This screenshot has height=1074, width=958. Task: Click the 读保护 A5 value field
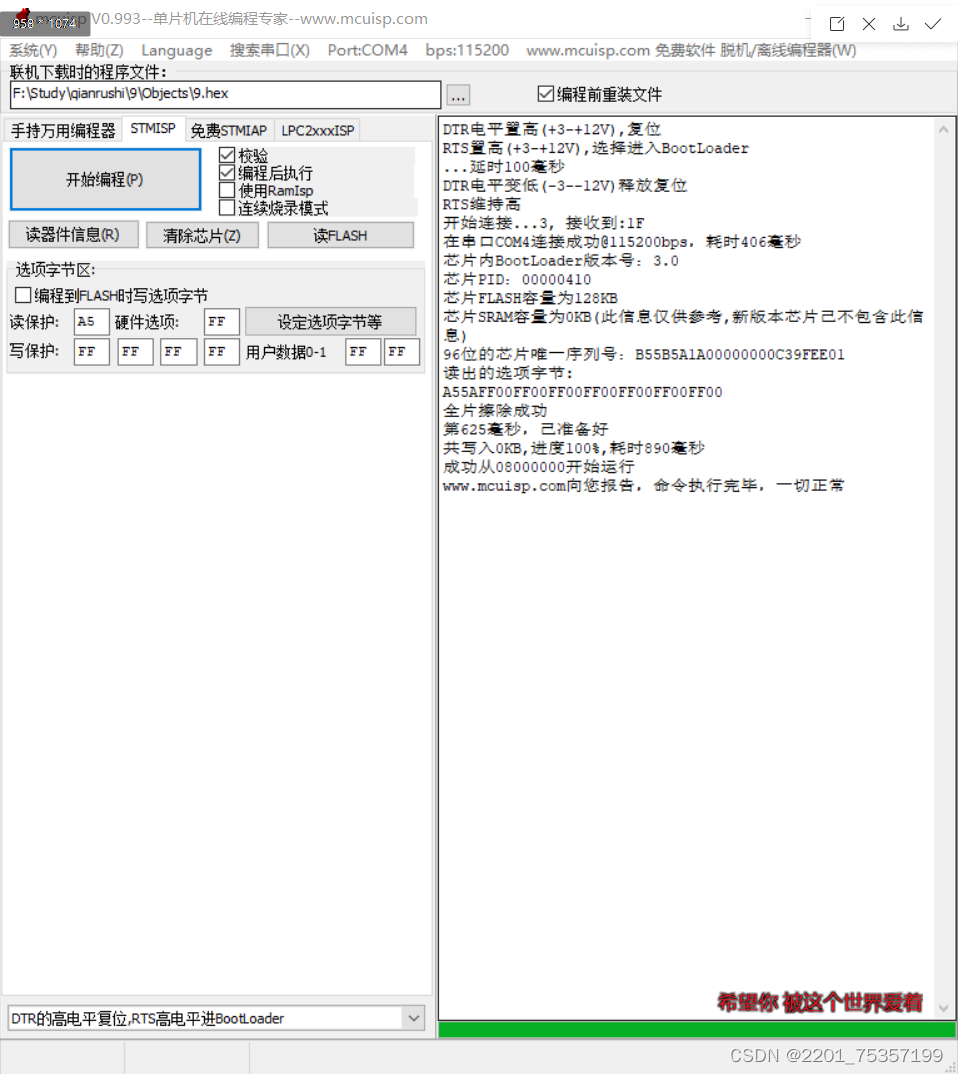[92, 321]
